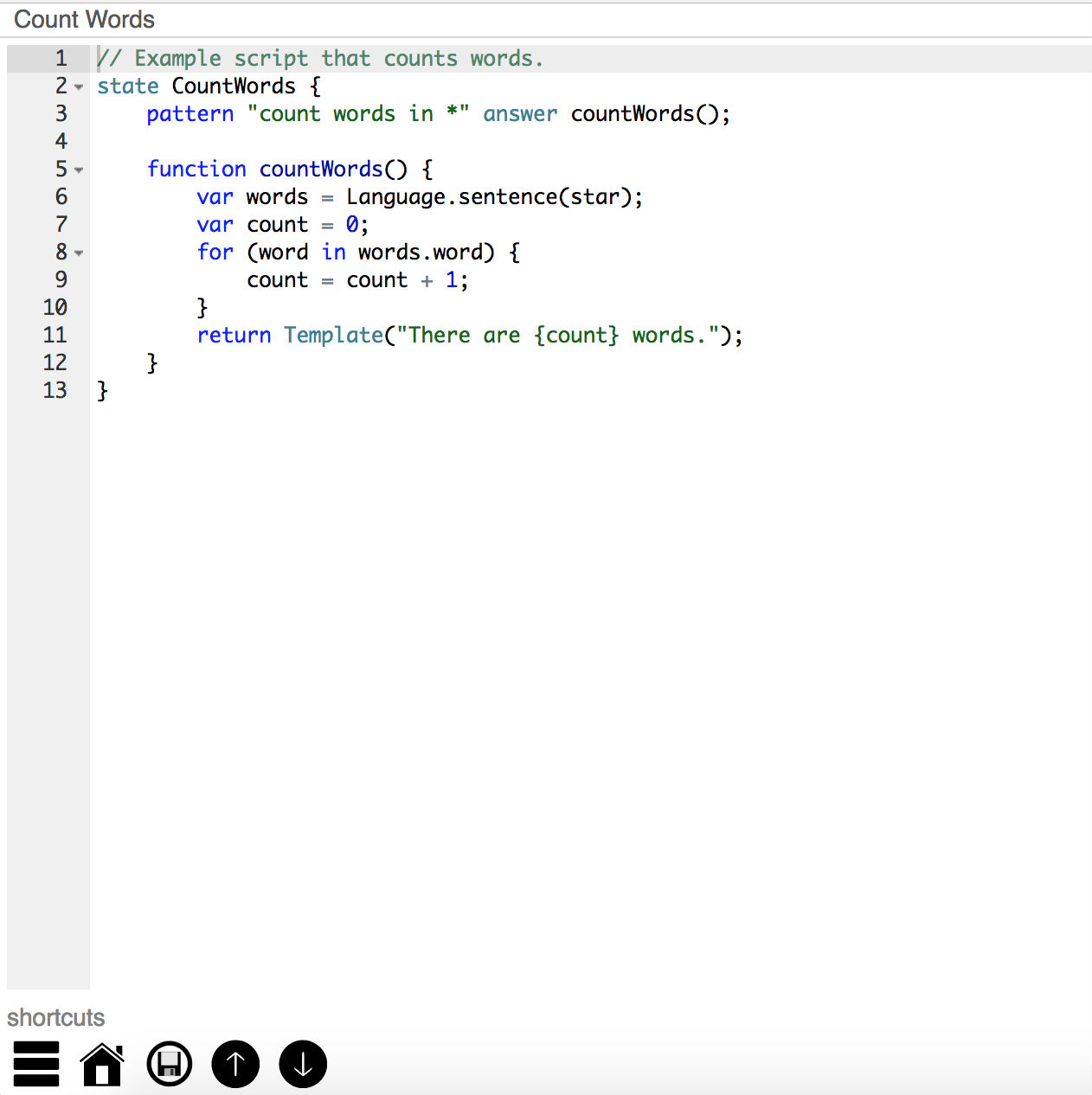This screenshot has width=1092, height=1095.
Task: Click 'count + 1;' expression on line 9
Action: (x=408, y=279)
